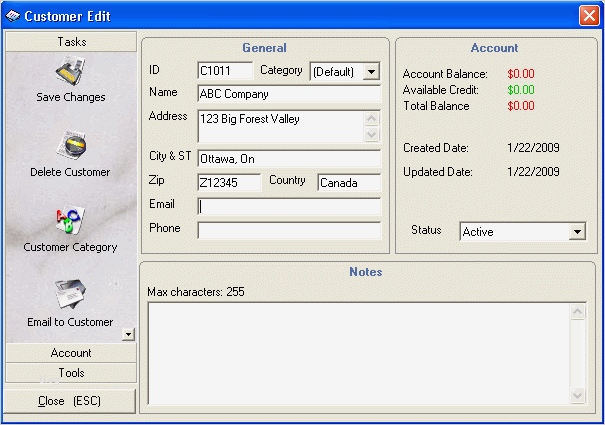Click the Address text box

pyautogui.click(x=281, y=126)
